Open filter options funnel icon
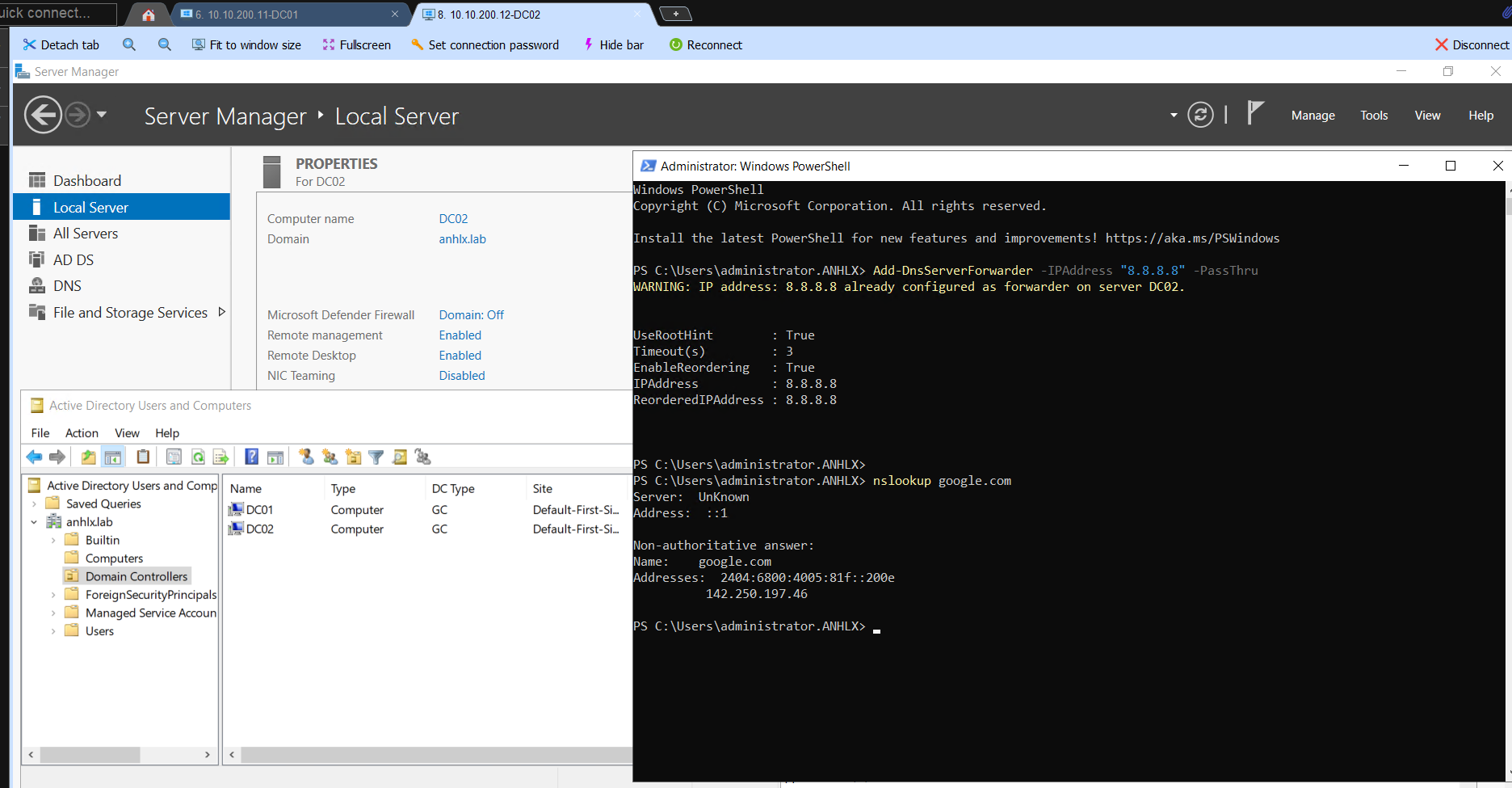Image resolution: width=1512 pixels, height=788 pixels. tap(376, 457)
